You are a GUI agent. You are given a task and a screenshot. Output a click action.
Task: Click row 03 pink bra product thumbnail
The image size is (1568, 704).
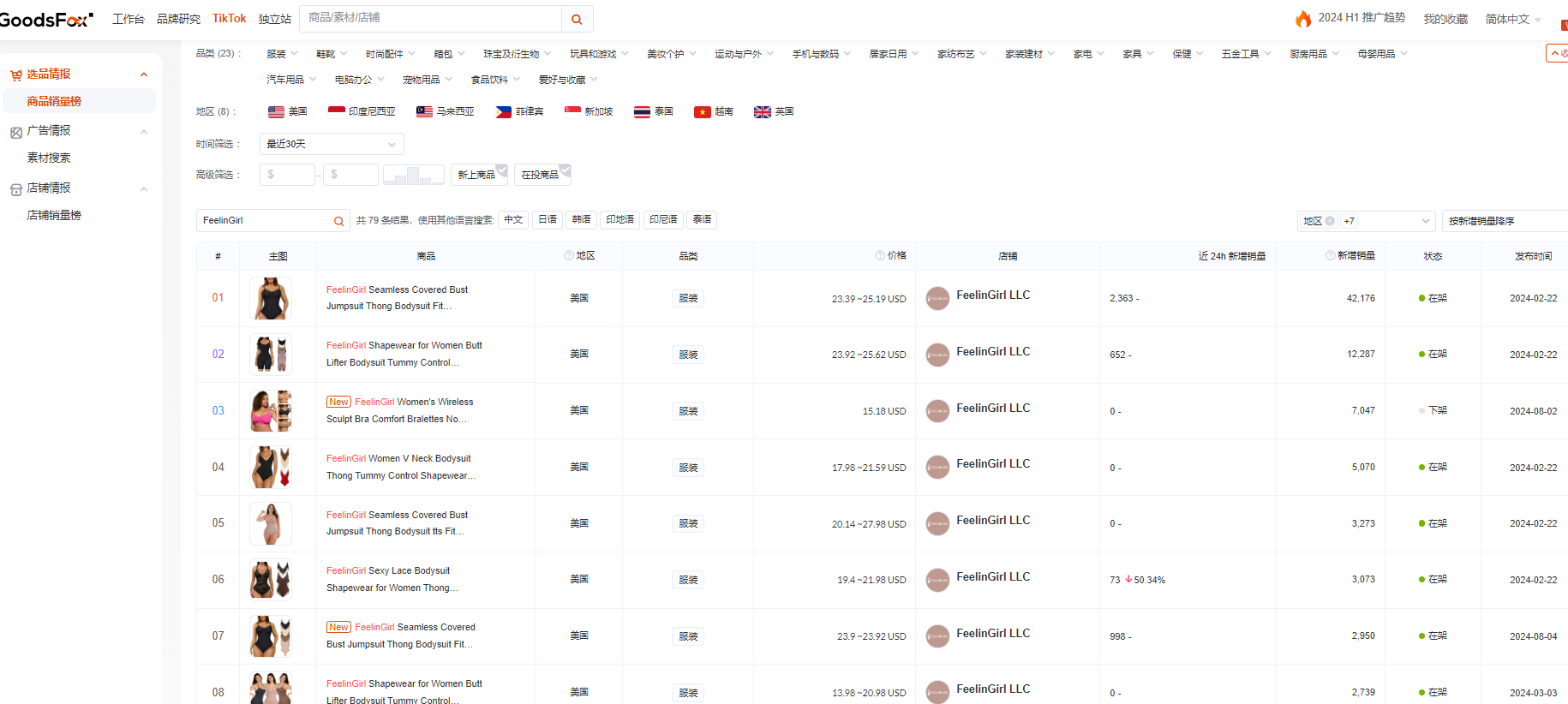[x=271, y=411]
